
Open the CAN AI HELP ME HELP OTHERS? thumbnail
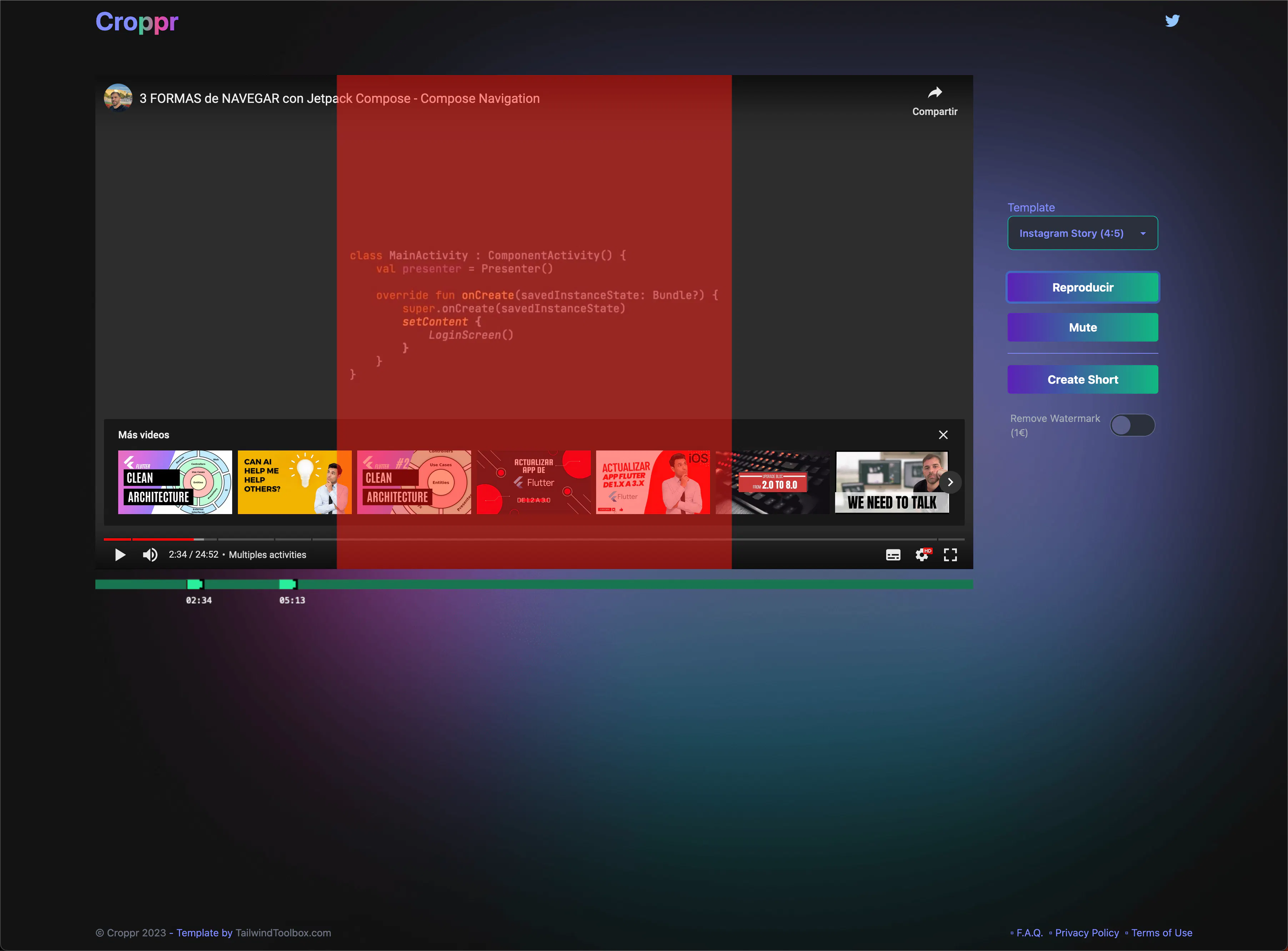(295, 482)
